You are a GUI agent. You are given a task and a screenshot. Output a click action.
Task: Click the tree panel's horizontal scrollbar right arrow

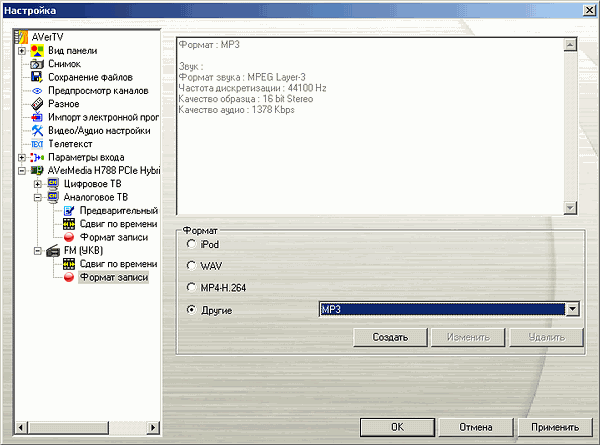click(153, 428)
